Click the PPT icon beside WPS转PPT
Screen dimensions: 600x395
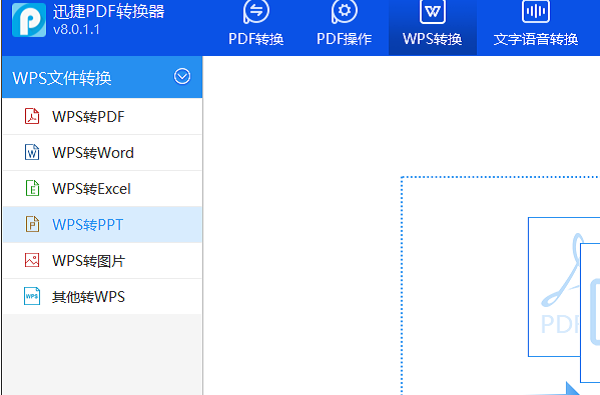(32, 224)
